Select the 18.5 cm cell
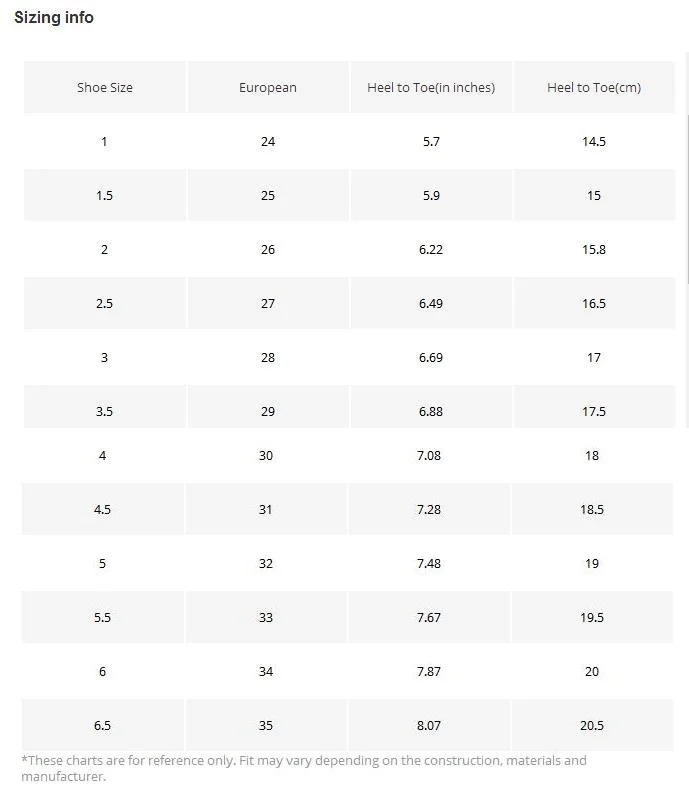Screen dimensions: 689x788 tap(592, 510)
